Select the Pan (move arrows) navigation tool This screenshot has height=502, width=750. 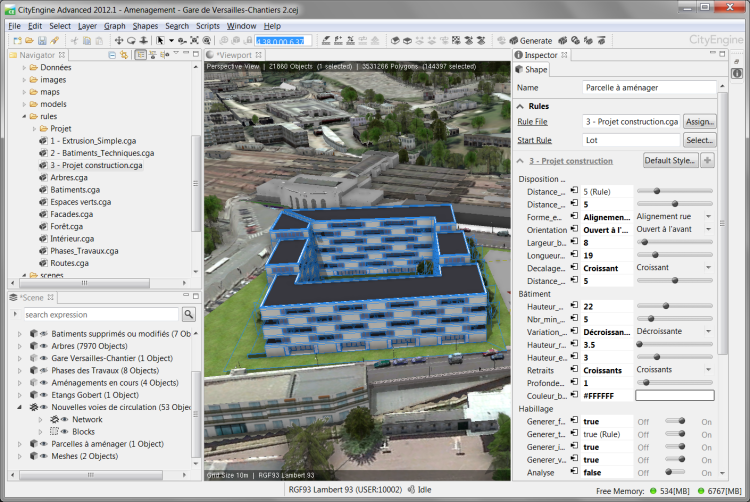(x=119, y=41)
